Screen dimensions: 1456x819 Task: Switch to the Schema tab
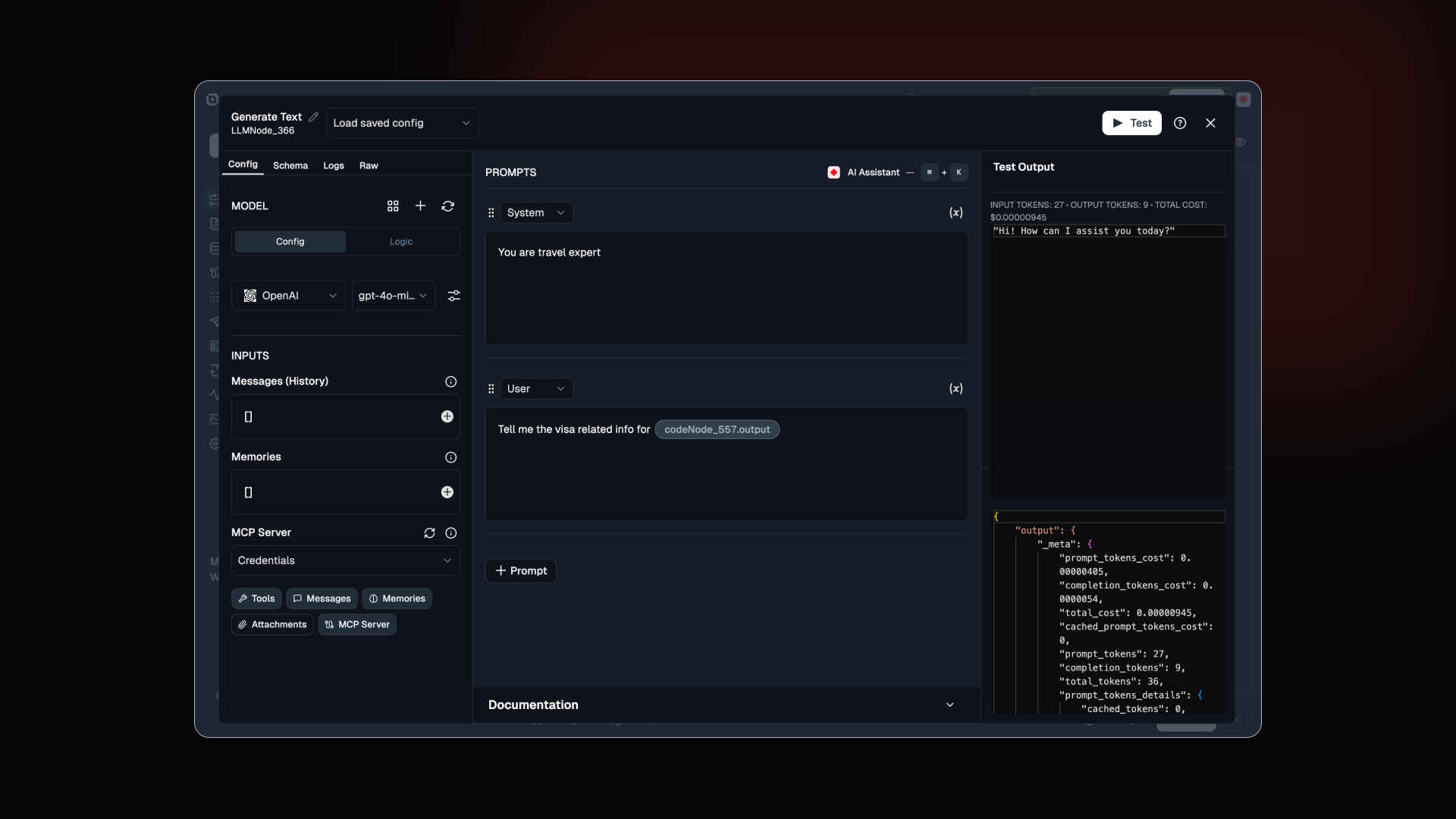point(290,165)
